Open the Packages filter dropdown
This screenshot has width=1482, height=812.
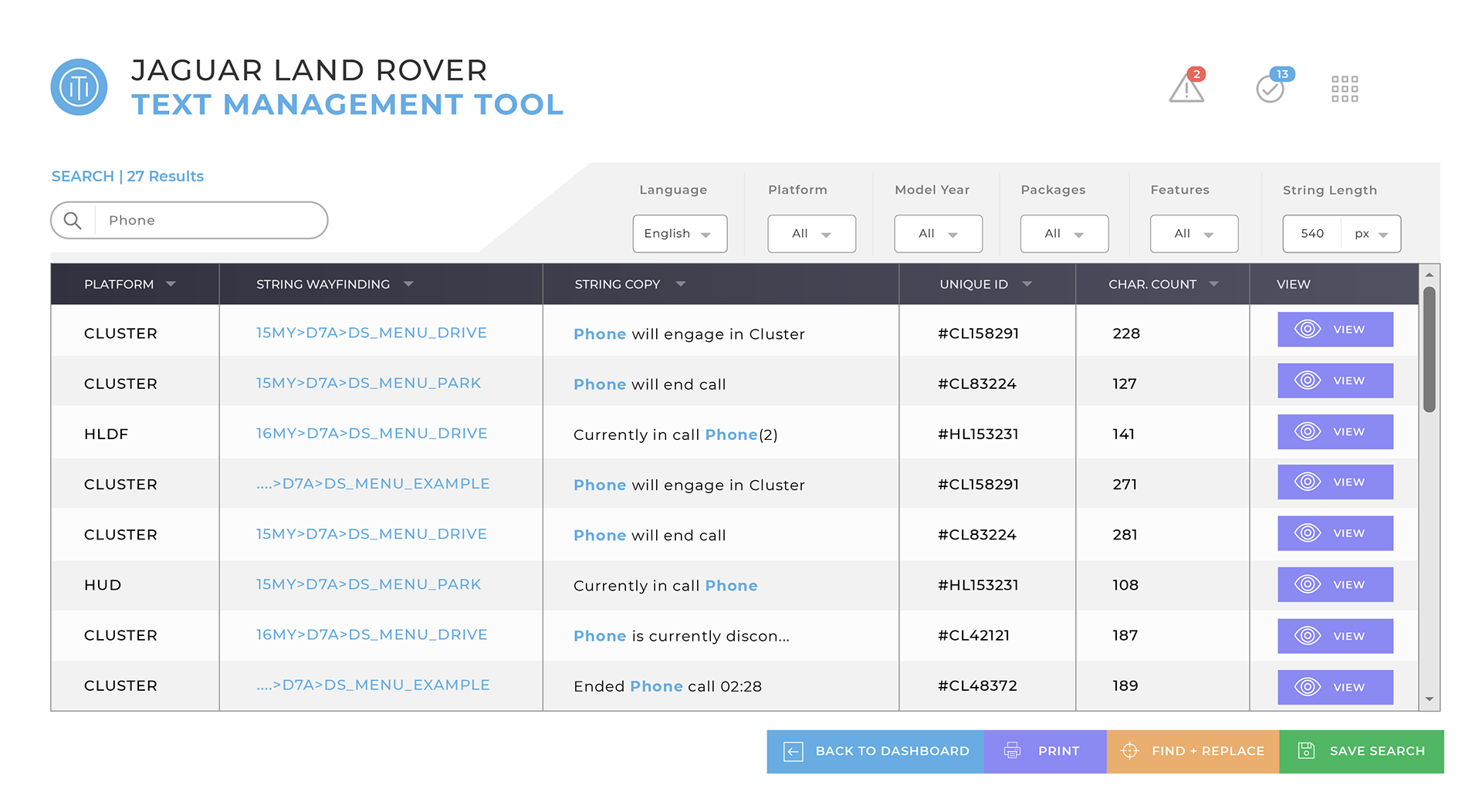pyautogui.click(x=1064, y=234)
